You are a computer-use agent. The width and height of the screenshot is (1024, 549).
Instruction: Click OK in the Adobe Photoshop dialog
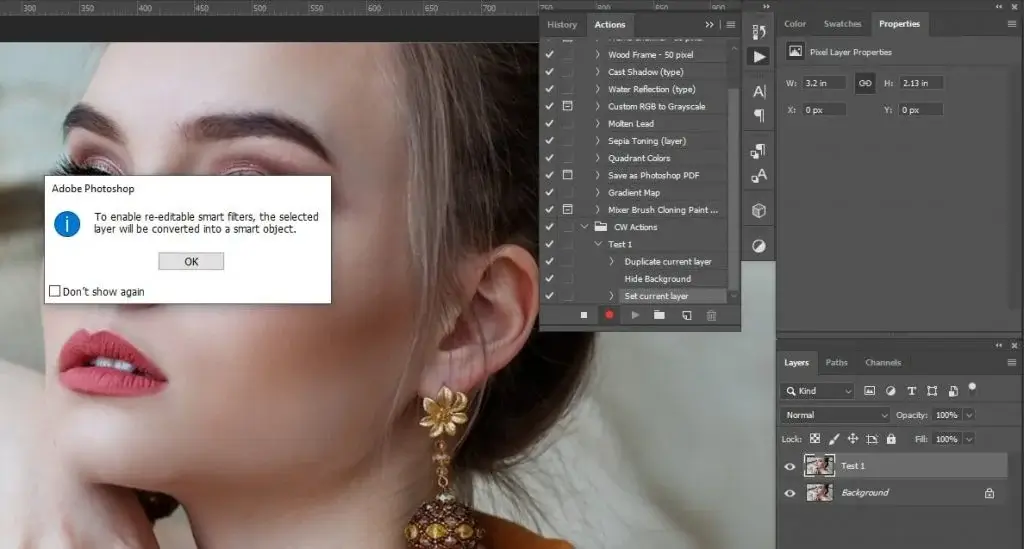pyautogui.click(x=191, y=261)
